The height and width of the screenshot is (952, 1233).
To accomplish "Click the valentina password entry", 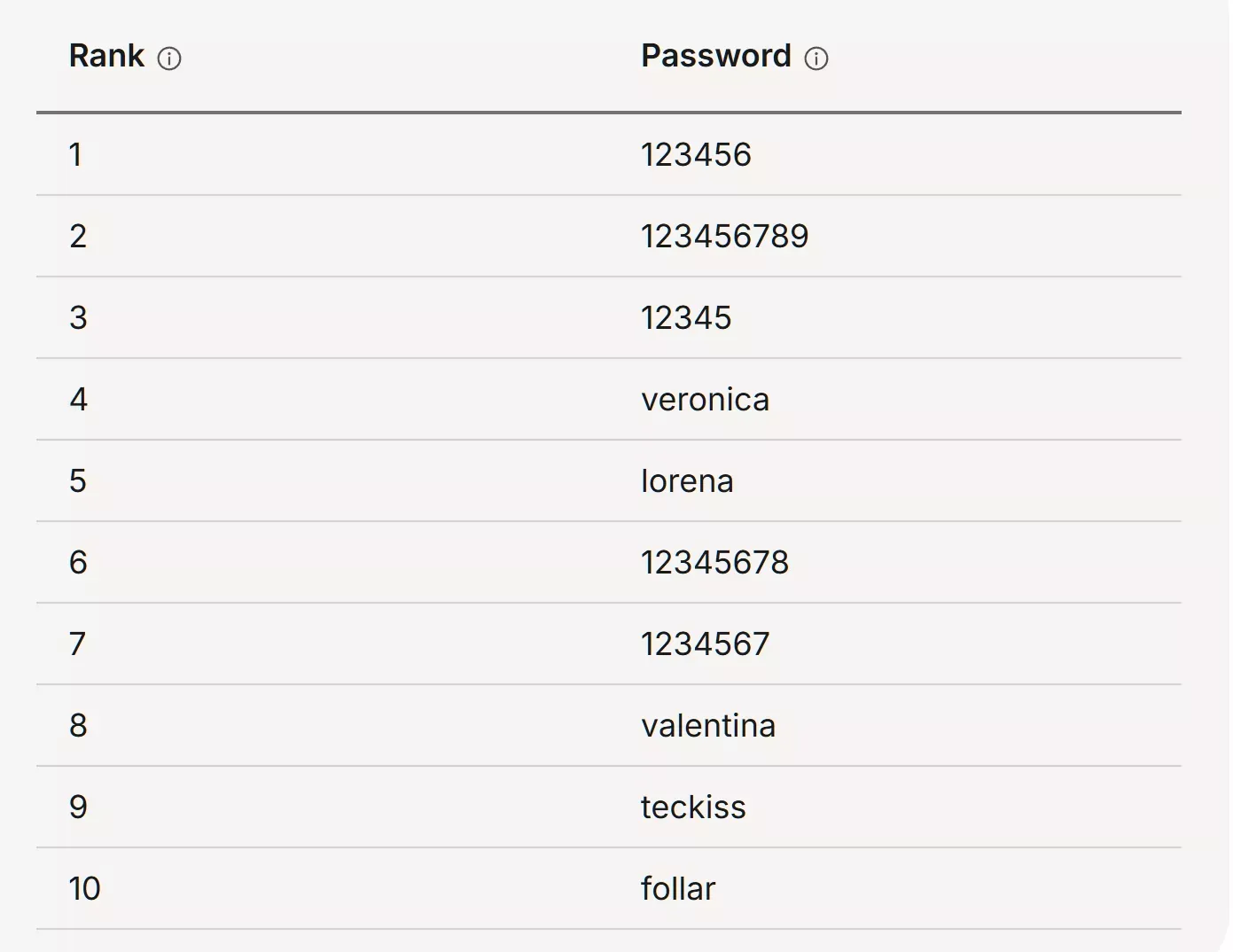I will [708, 726].
